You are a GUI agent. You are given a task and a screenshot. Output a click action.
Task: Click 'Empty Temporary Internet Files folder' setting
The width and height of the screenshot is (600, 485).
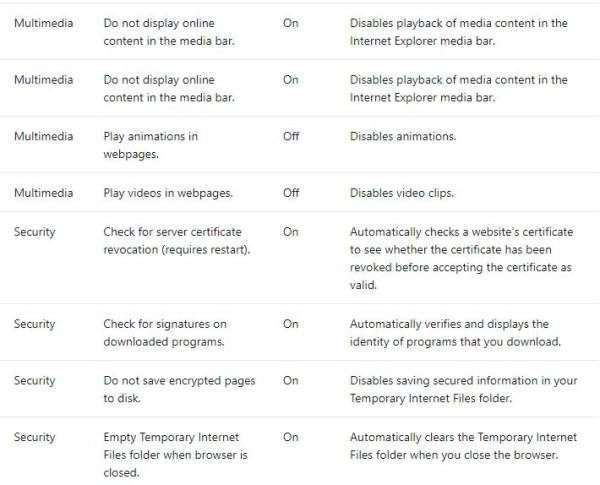(x=175, y=455)
